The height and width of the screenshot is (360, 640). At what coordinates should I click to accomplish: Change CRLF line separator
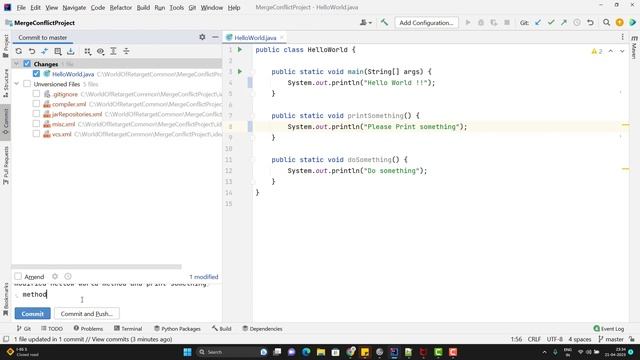coord(534,339)
